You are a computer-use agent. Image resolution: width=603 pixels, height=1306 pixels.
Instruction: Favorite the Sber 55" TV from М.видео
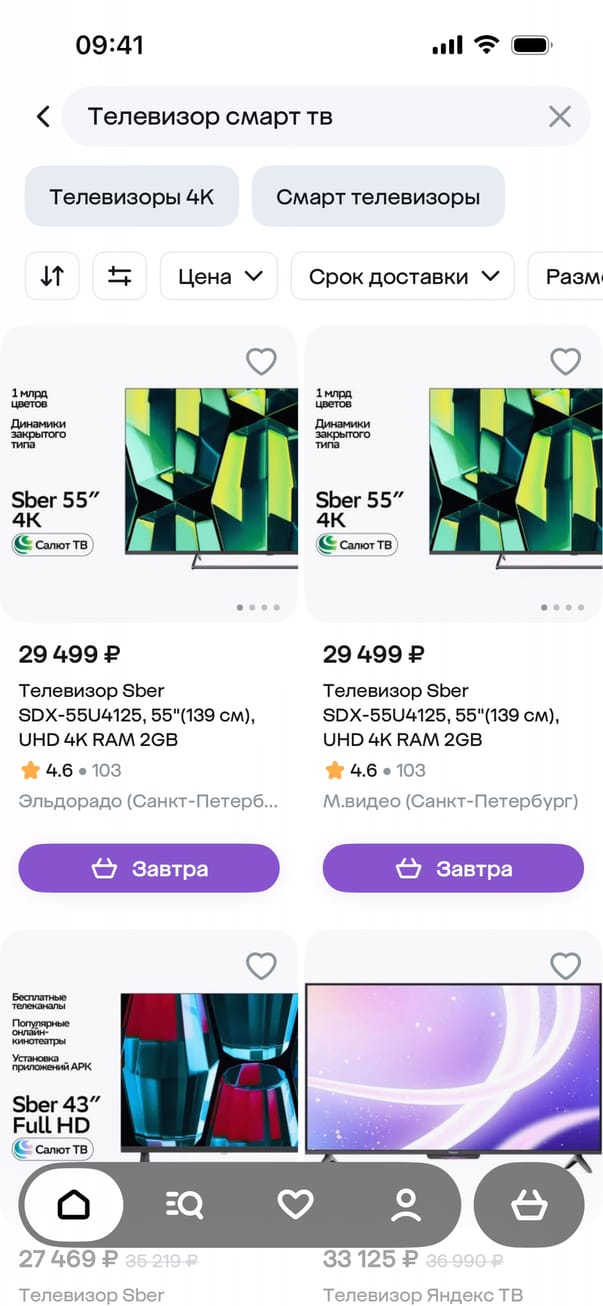(565, 361)
